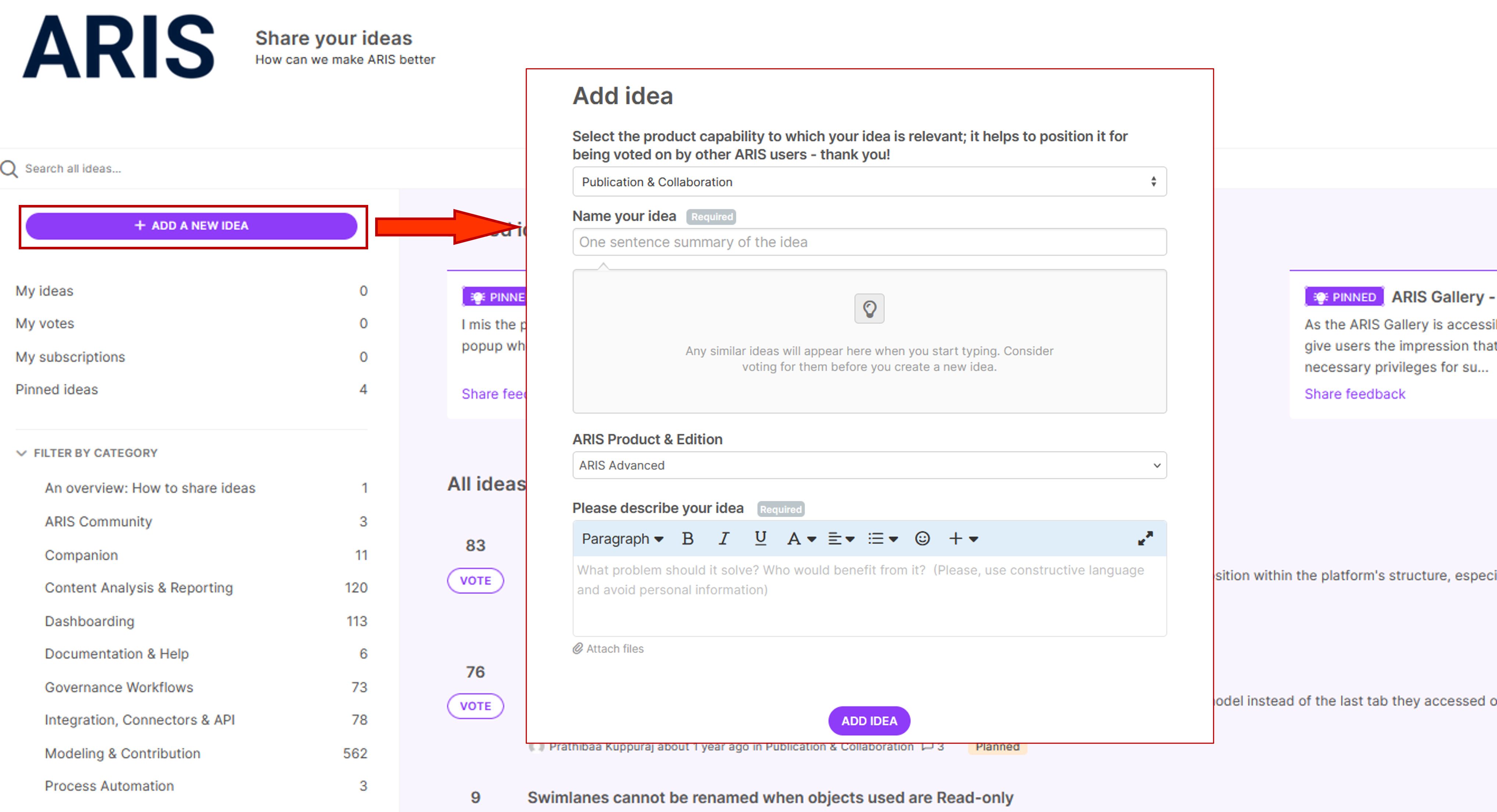The height and width of the screenshot is (812, 1497).
Task: Vote for the idea with 76 votes
Action: pos(475,706)
